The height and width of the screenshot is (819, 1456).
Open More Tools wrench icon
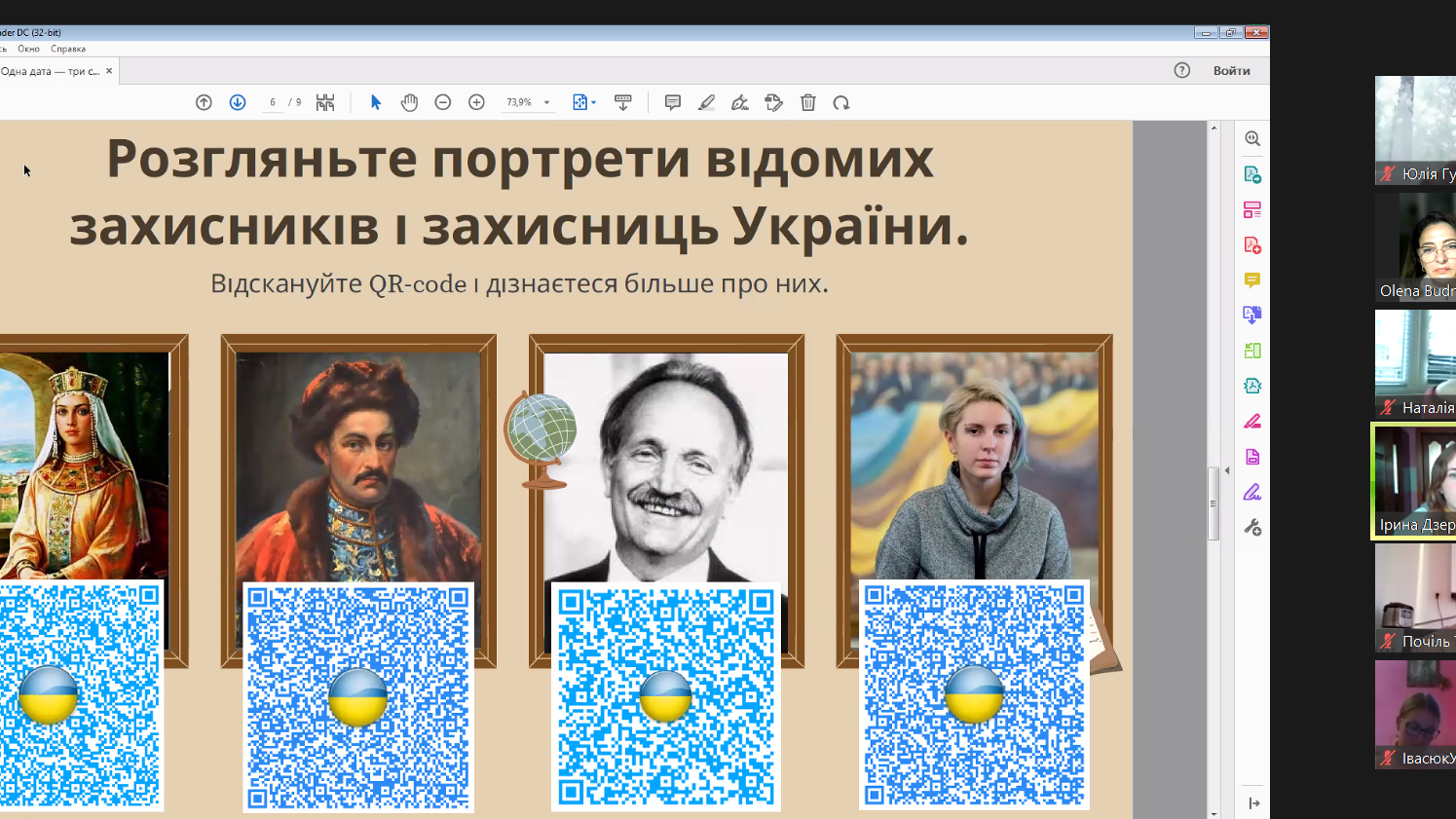pyautogui.click(x=1252, y=528)
